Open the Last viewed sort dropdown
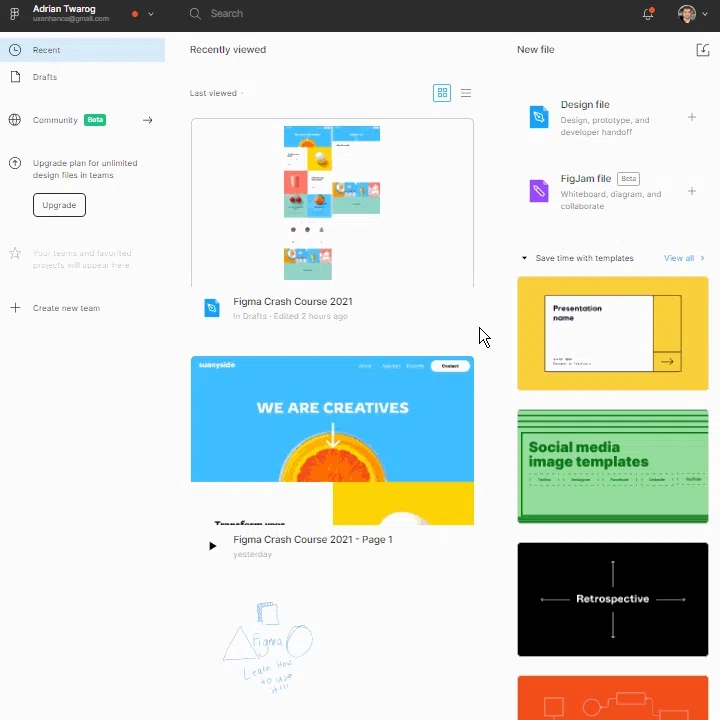 coord(216,93)
